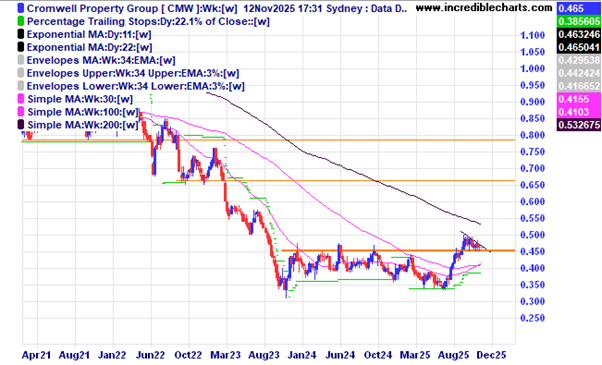Click the black Exponential MA Dy:22 swatch
The image size is (602, 365).
click(x=21, y=47)
